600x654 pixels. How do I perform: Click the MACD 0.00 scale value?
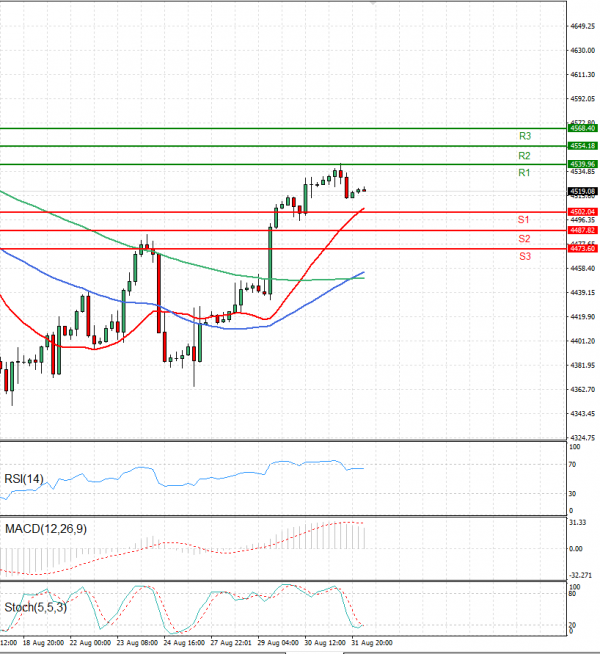[x=576, y=549]
